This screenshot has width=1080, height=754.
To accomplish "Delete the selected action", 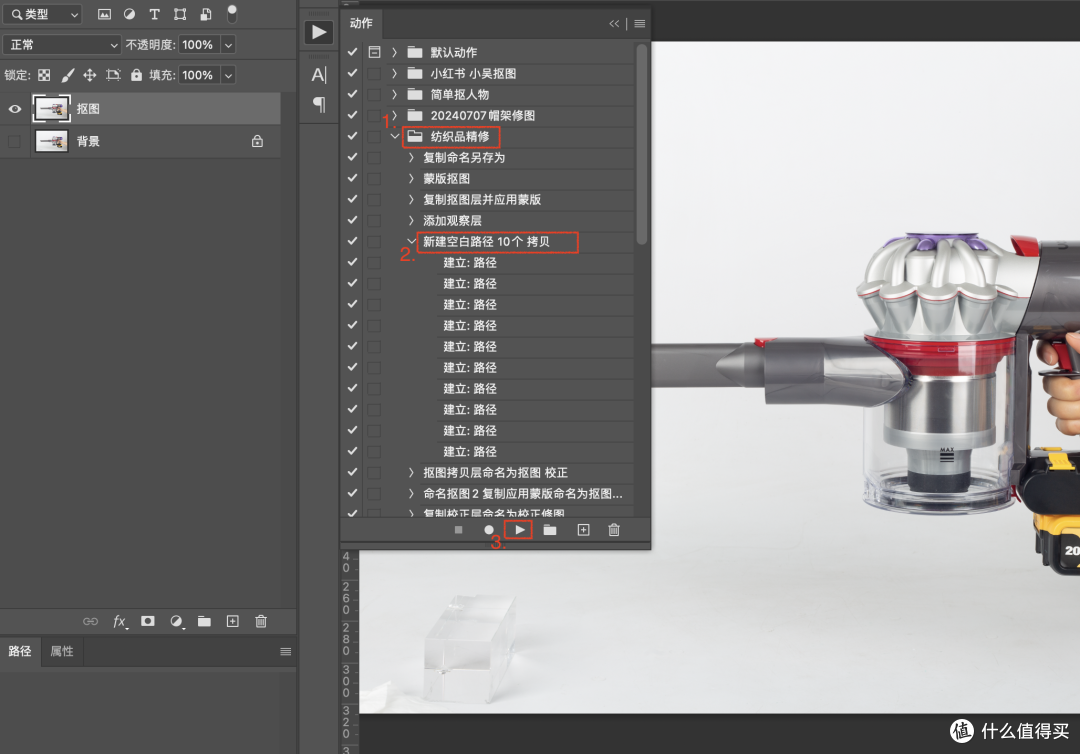I will point(614,530).
